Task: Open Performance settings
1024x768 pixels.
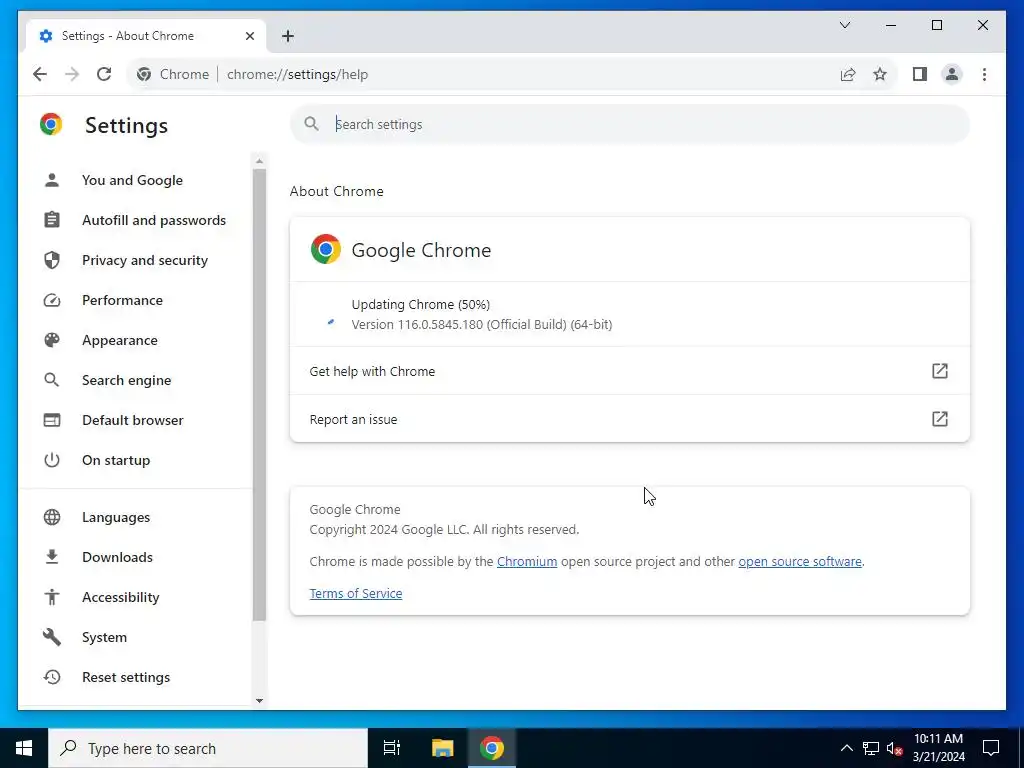Action: 122,300
